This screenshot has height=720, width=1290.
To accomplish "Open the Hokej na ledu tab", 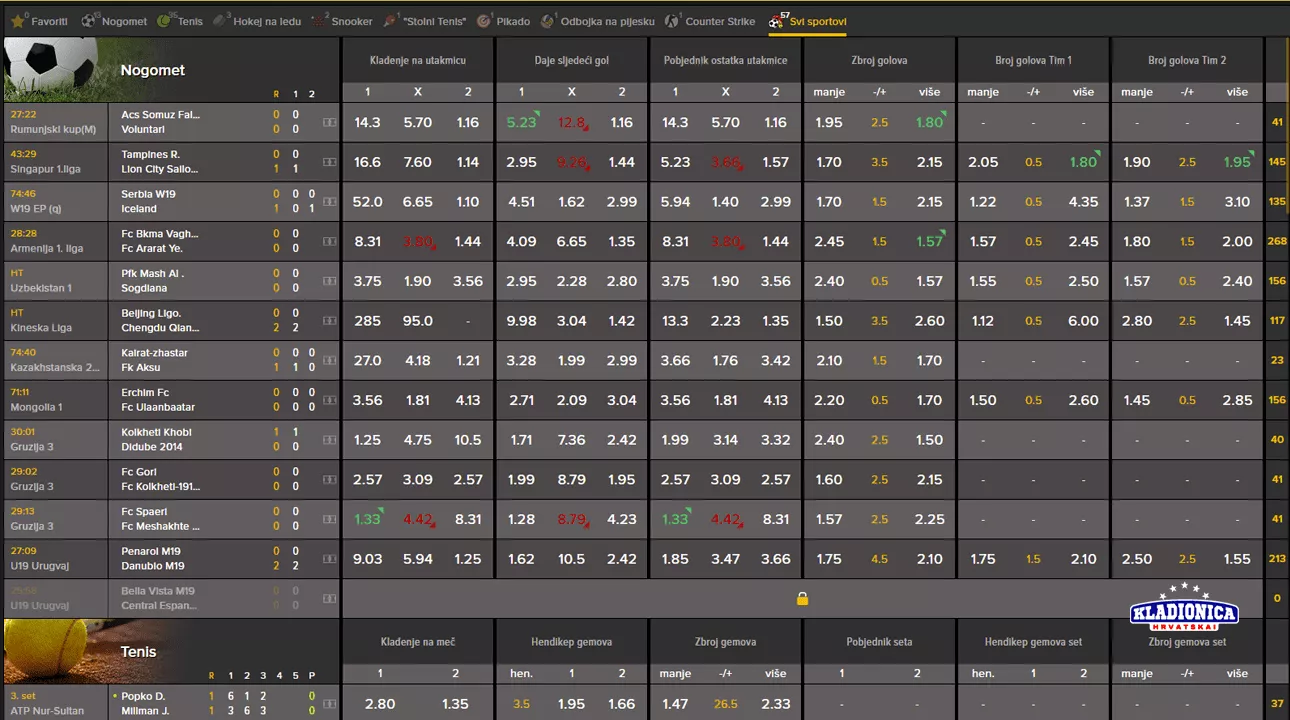I will tap(258, 21).
